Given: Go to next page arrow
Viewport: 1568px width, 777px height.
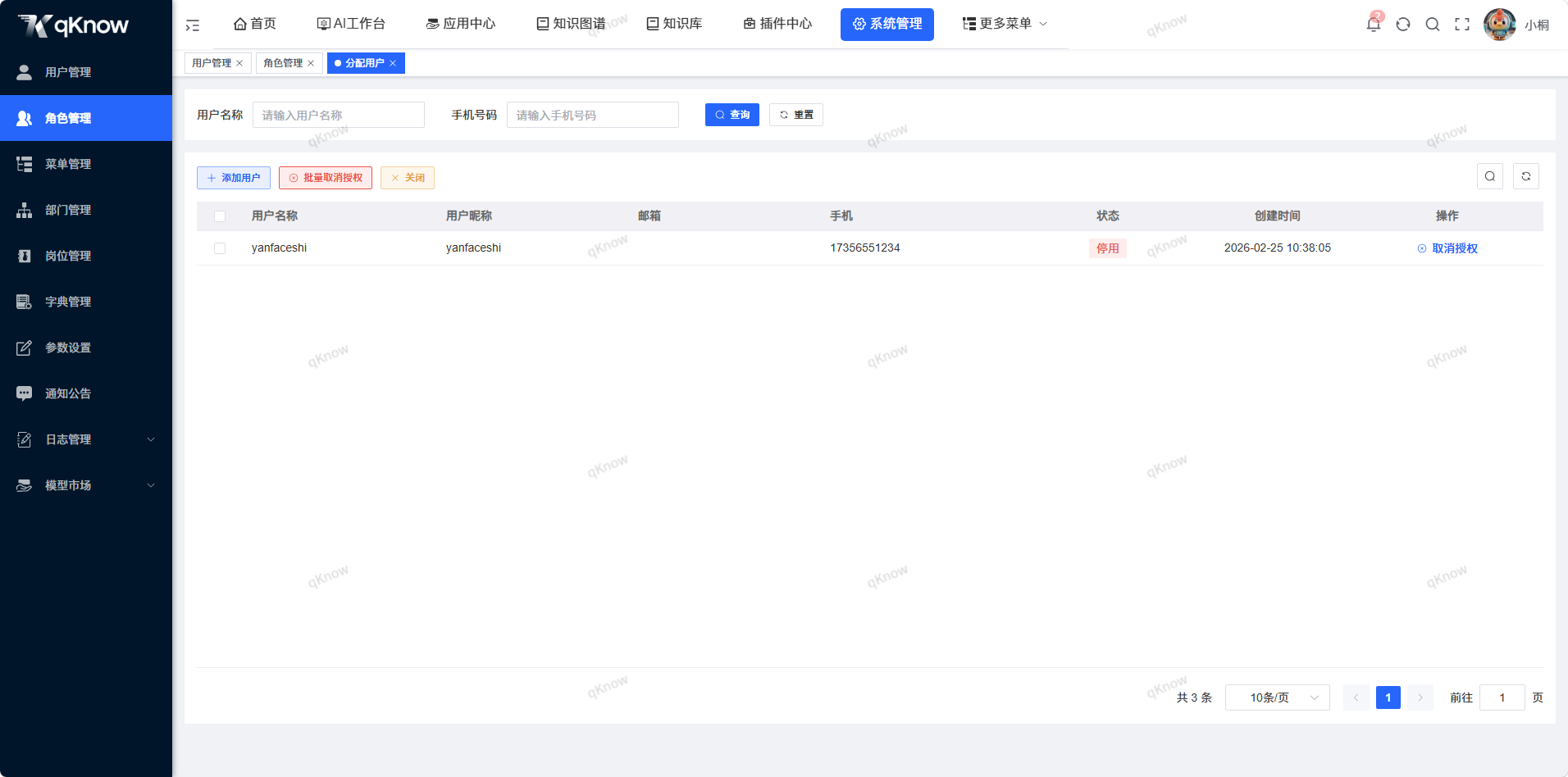Looking at the screenshot, I should [x=1420, y=697].
